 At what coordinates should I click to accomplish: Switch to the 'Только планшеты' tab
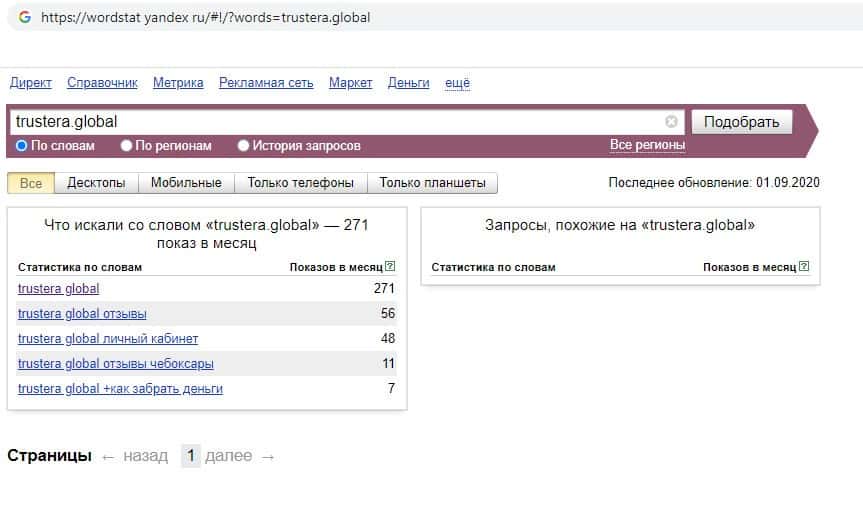[x=432, y=183]
